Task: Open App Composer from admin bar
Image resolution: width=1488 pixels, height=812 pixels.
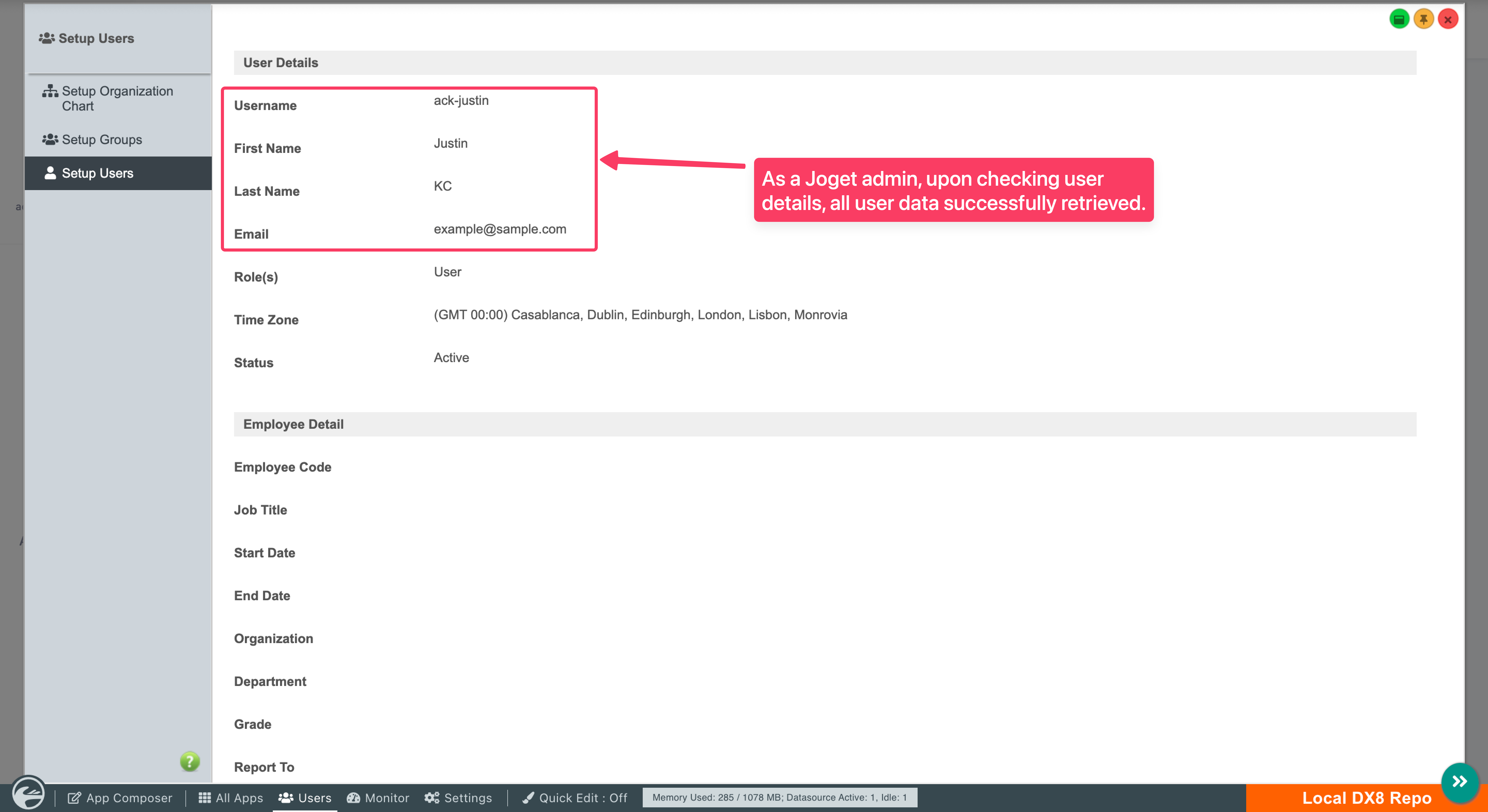Action: coord(120,798)
